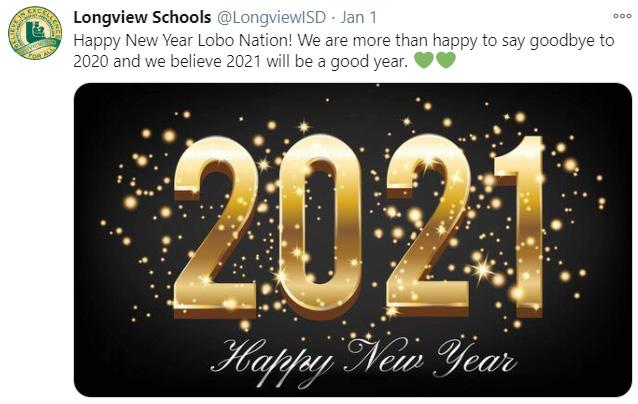Click the gold digit 0 in the image
This screenshot has height=404, width=638.
tap(321, 227)
